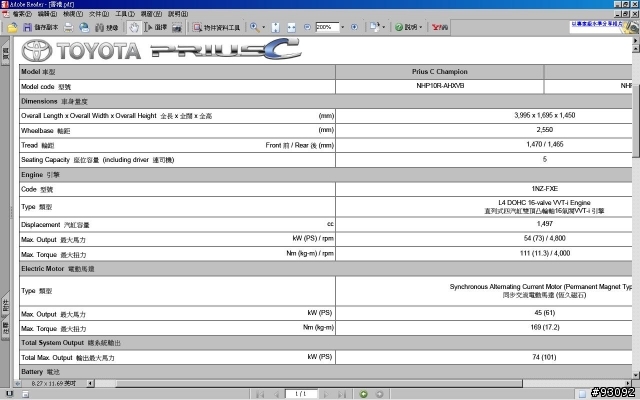640x400 pixels.
Task: Click the Fit Page icon
Action: [x=276, y=27]
